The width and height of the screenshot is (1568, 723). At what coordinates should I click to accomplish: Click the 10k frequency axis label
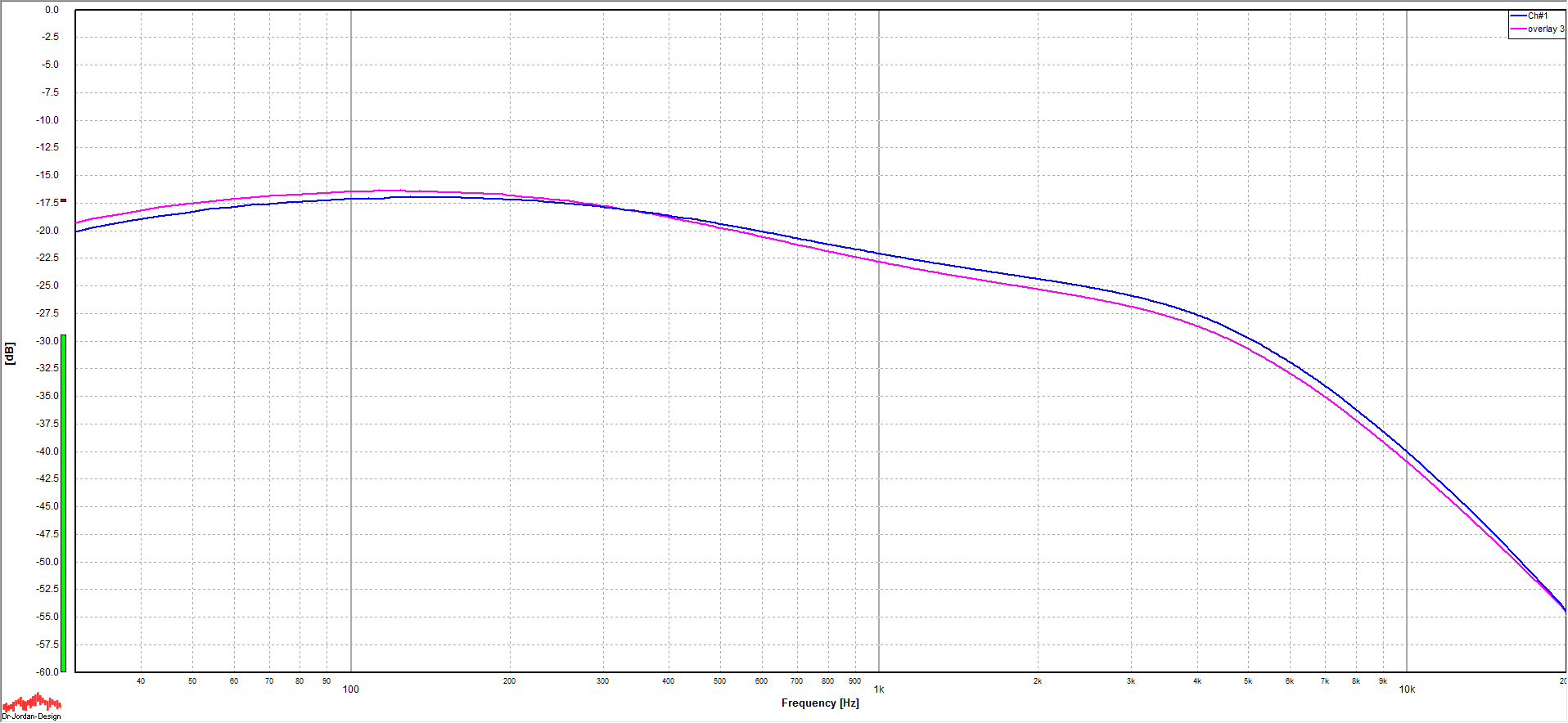1407,689
